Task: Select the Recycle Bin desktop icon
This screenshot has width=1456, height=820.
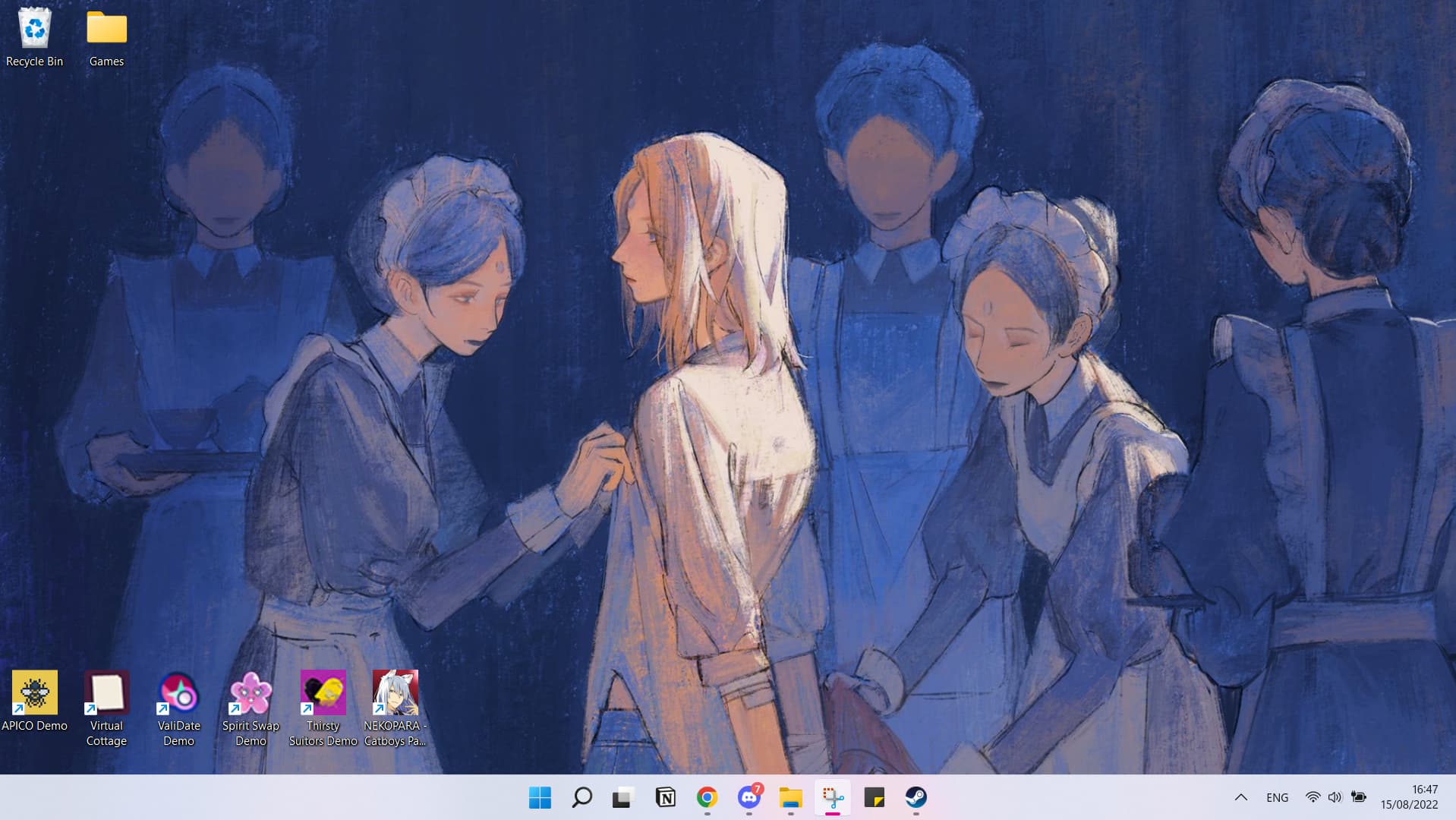Action: tap(34, 38)
